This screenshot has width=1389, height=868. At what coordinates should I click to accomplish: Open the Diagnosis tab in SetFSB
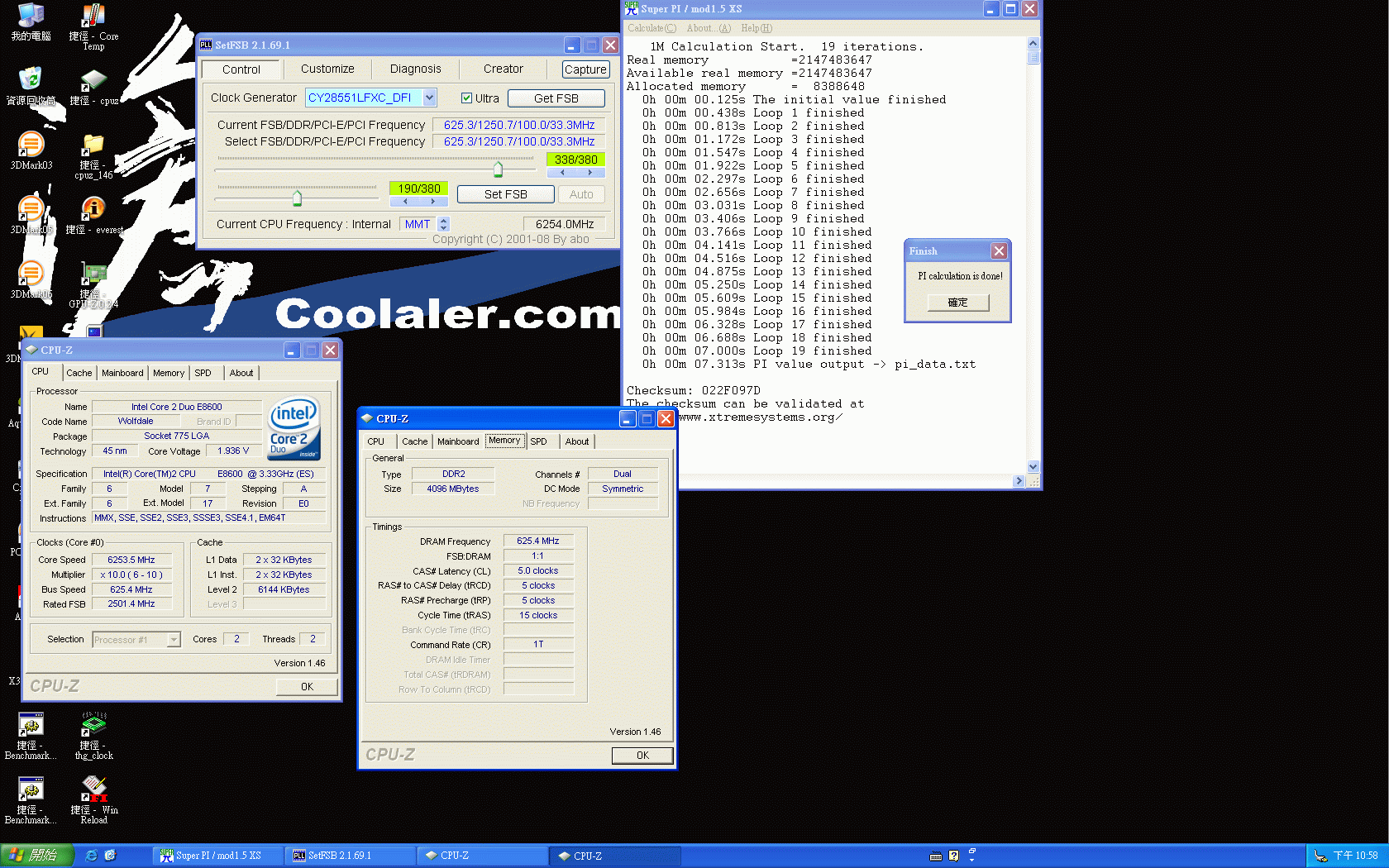[x=415, y=69]
